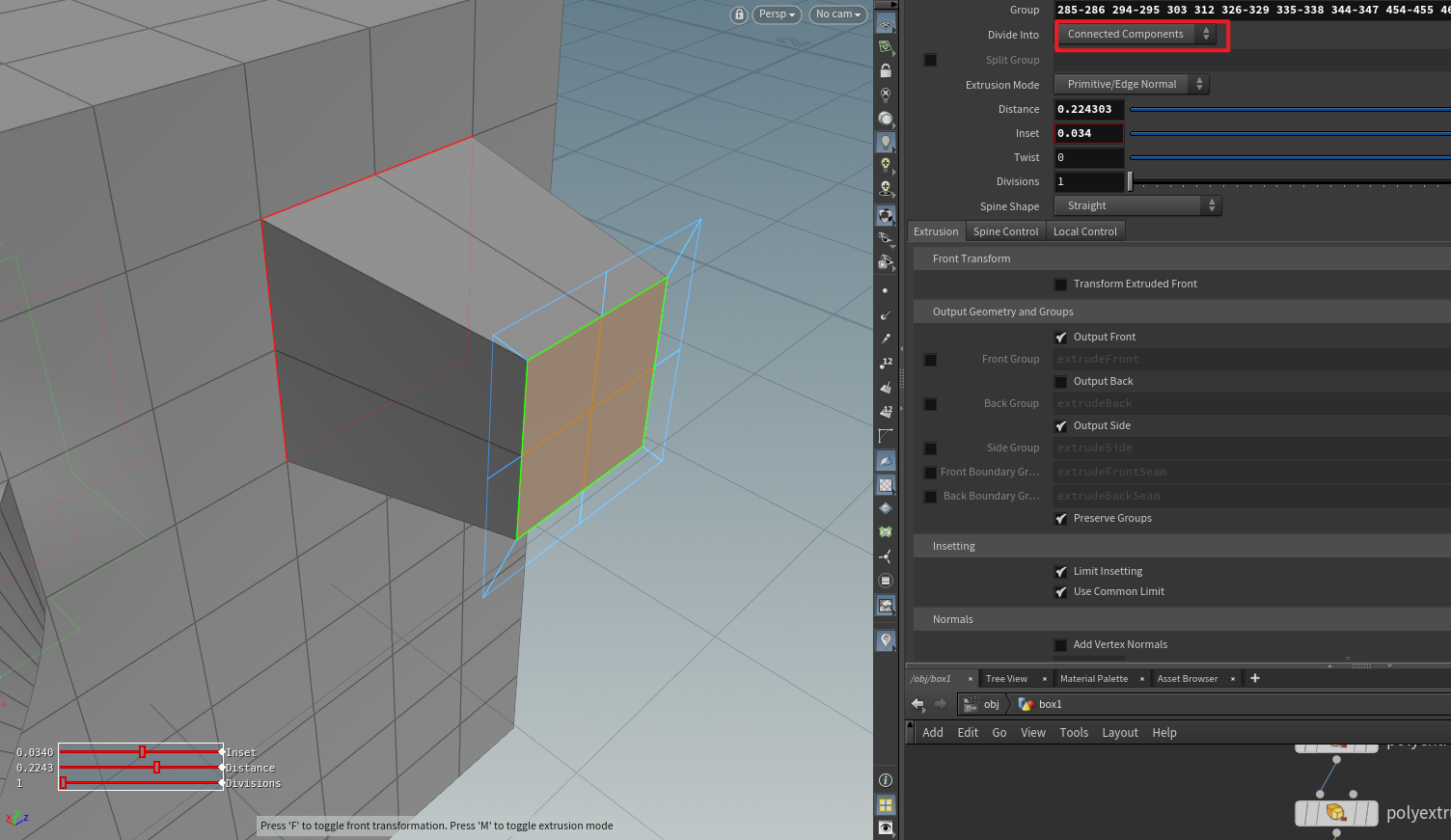This screenshot has height=840, width=1451.
Task: Open the Tools menu
Action: (x=1074, y=732)
